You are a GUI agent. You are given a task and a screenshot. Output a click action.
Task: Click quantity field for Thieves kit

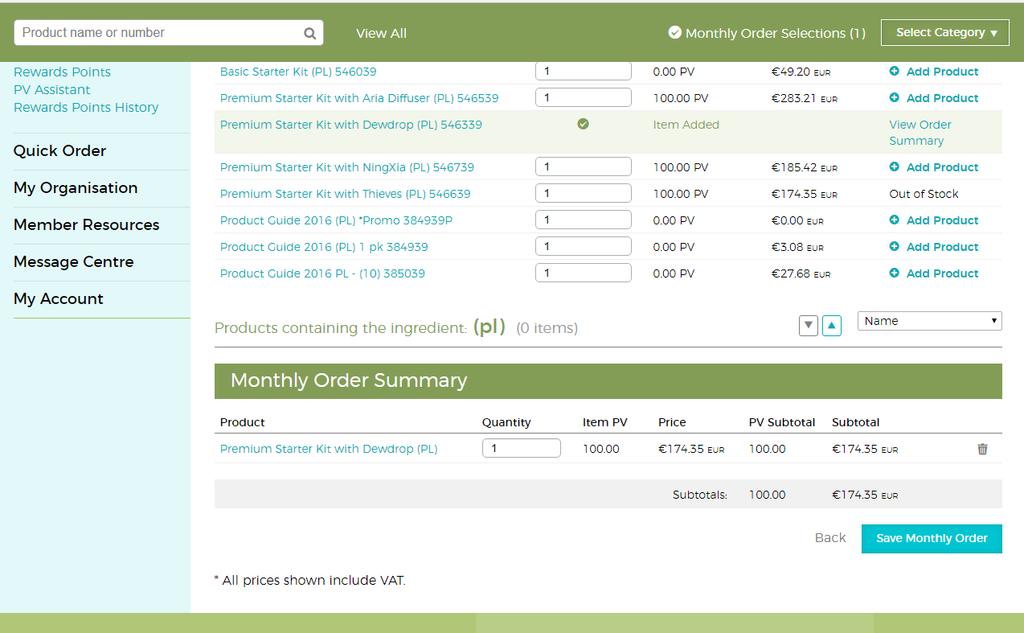583,193
